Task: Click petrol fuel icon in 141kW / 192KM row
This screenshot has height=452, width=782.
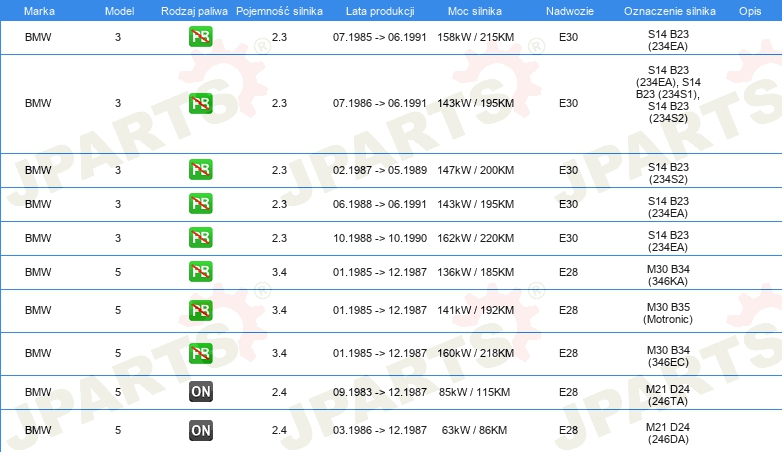Action: click(x=200, y=310)
